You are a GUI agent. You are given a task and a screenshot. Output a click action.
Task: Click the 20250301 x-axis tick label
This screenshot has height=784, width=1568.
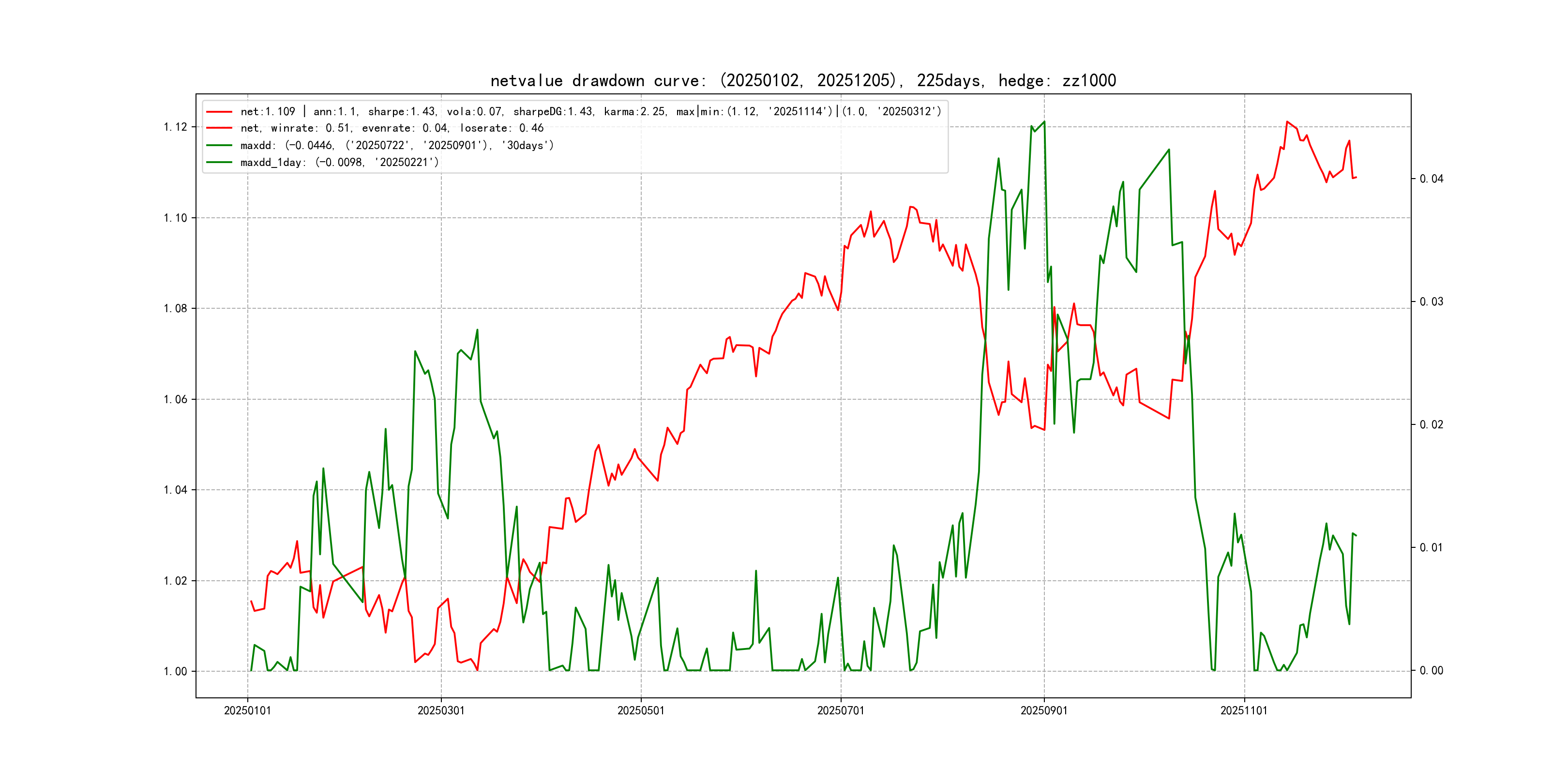(441, 710)
